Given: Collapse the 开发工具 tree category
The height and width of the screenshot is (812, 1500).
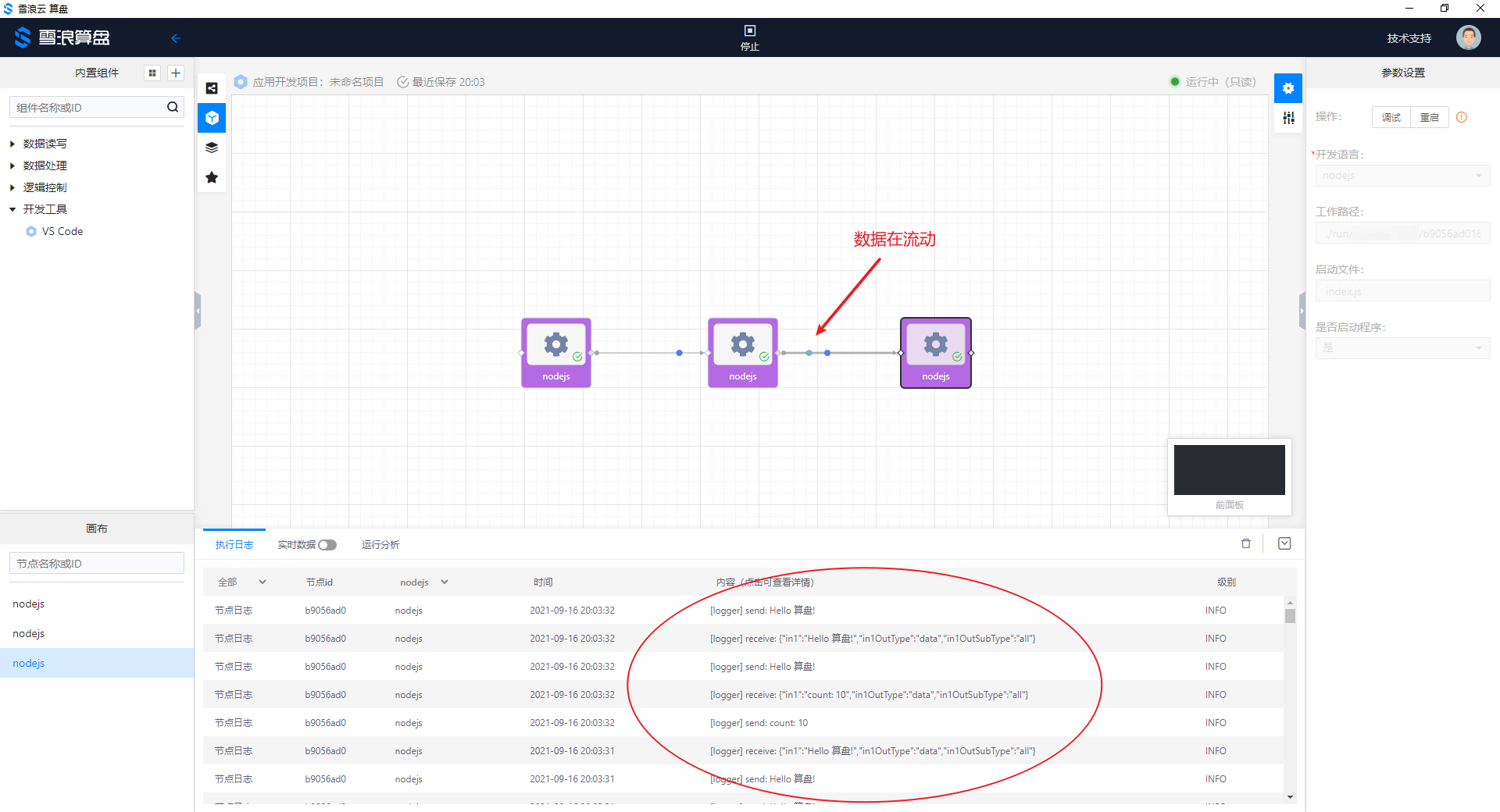Looking at the screenshot, I should 12,209.
